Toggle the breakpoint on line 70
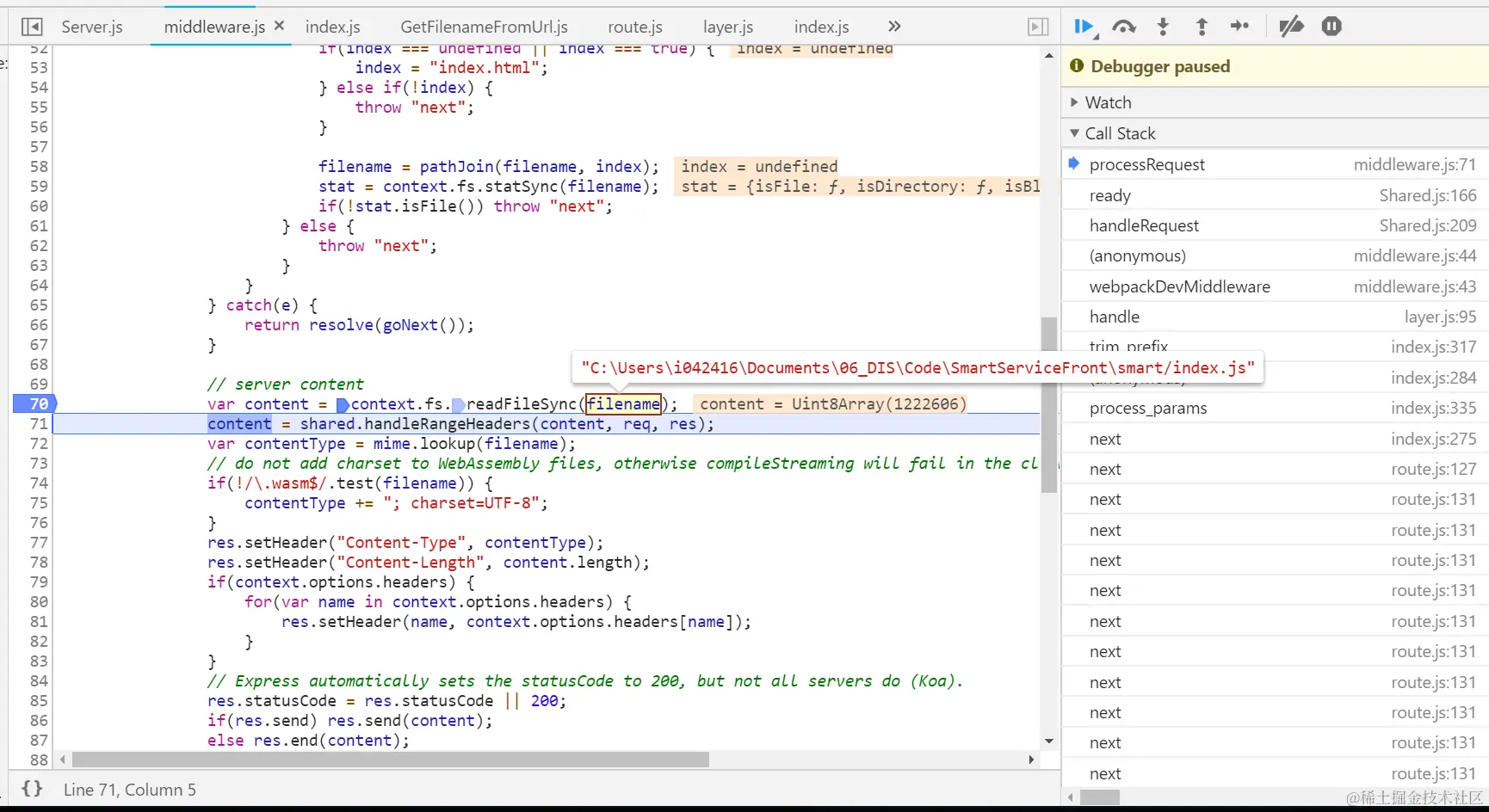This screenshot has width=1489, height=812. (x=35, y=403)
